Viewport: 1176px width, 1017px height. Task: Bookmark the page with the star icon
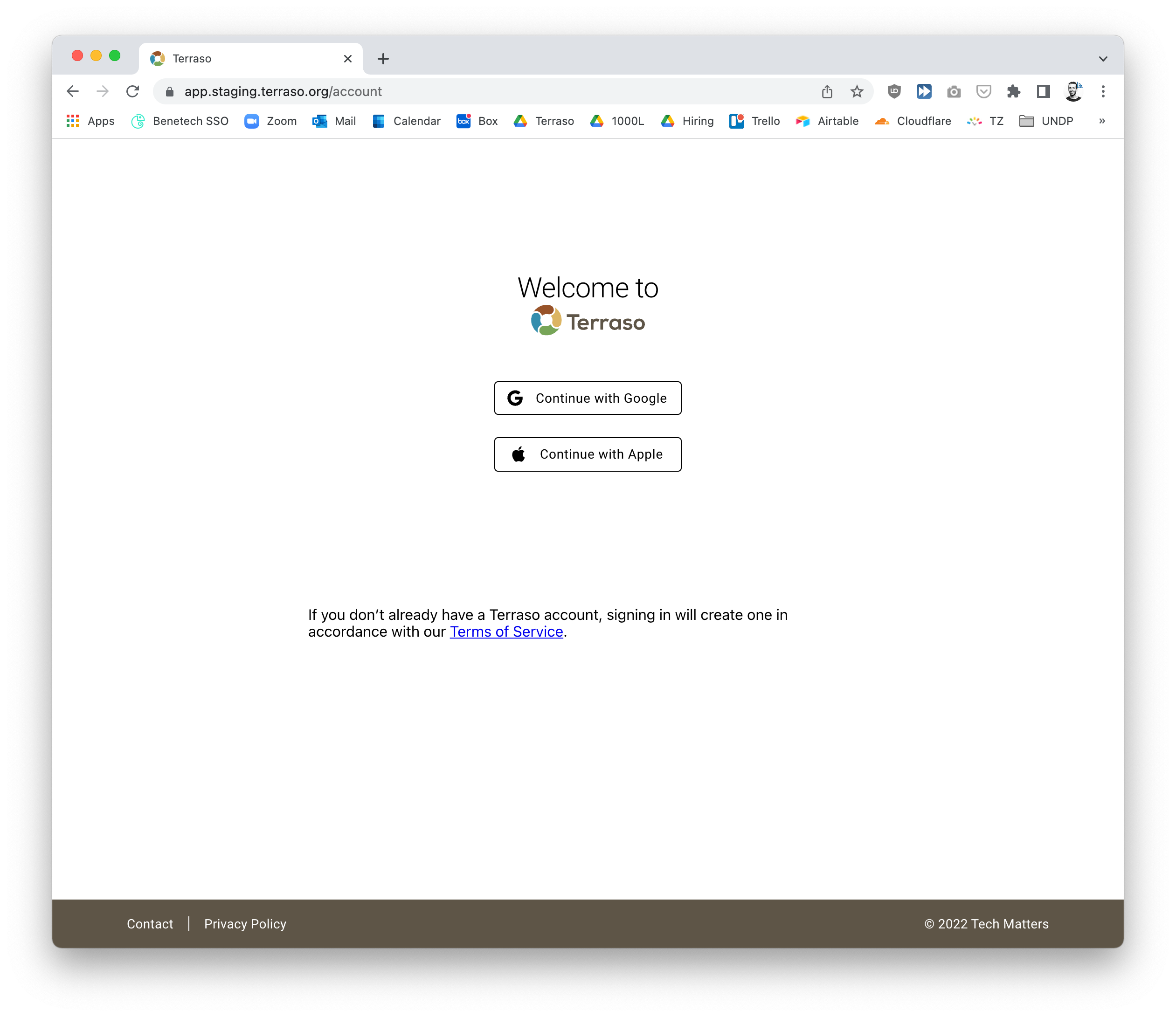pyautogui.click(x=856, y=91)
